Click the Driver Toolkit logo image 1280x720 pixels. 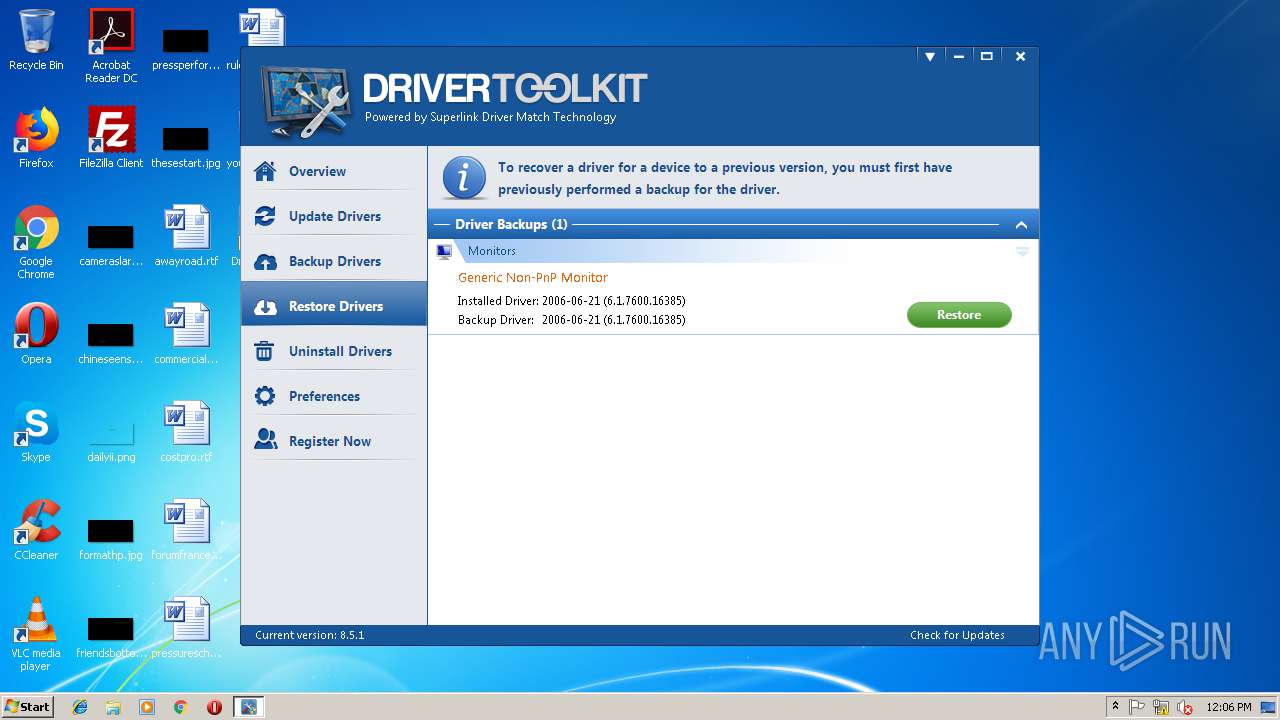point(306,101)
